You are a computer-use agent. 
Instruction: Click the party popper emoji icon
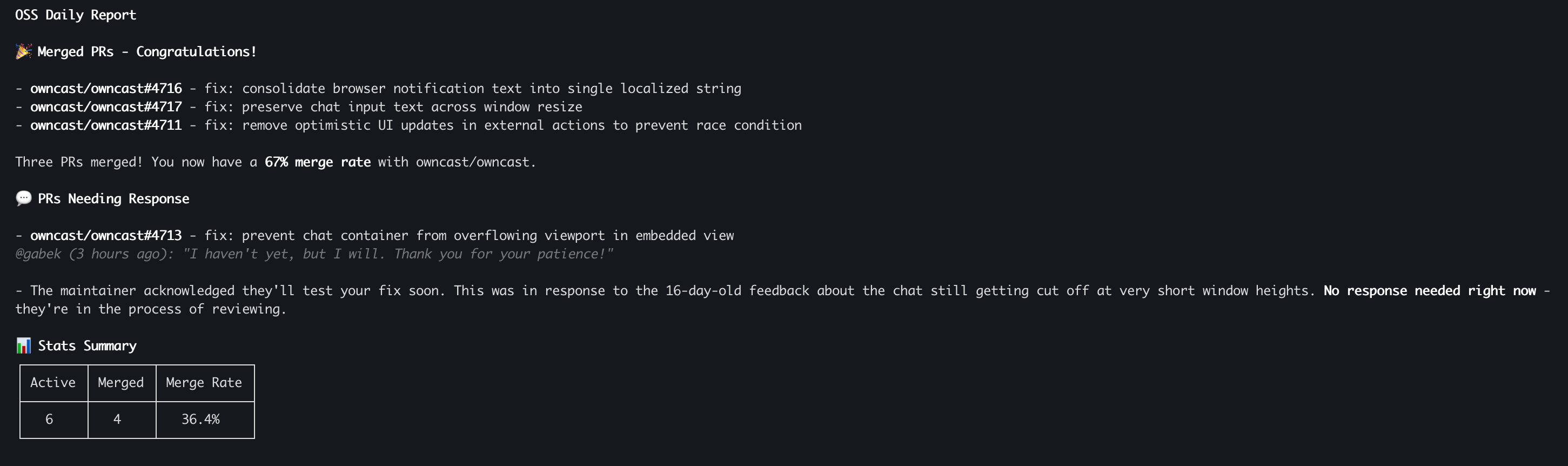click(x=23, y=52)
